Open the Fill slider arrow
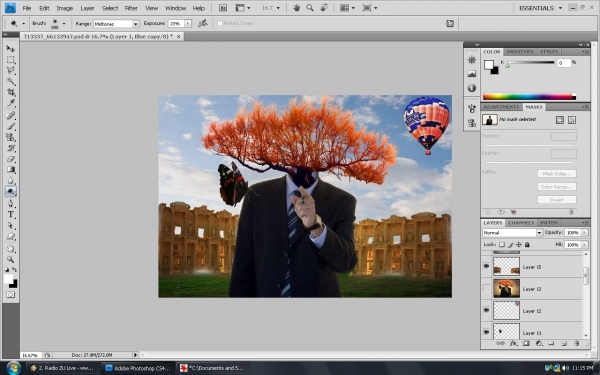 coord(584,245)
